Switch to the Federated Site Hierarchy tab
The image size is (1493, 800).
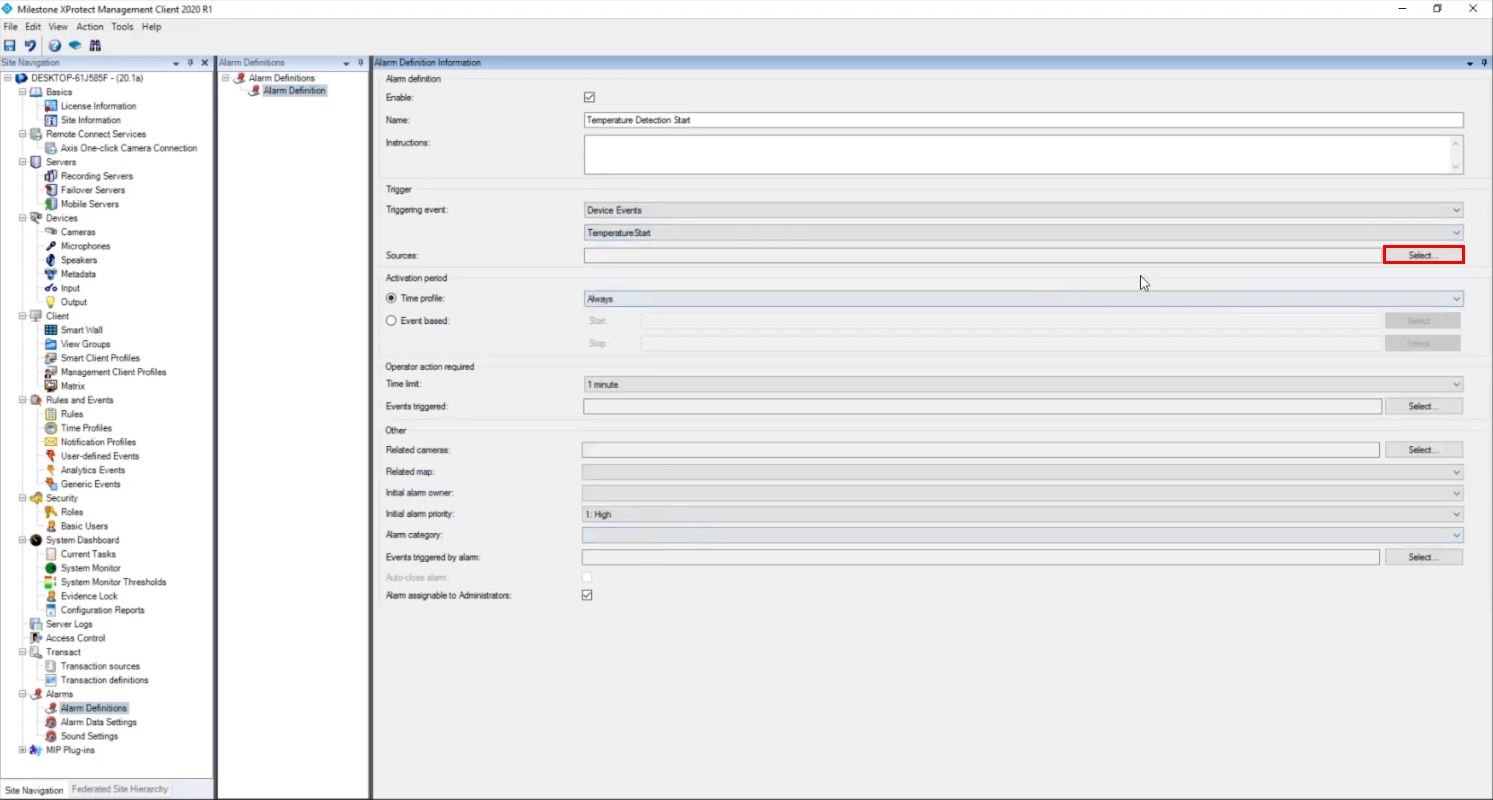(x=120, y=789)
